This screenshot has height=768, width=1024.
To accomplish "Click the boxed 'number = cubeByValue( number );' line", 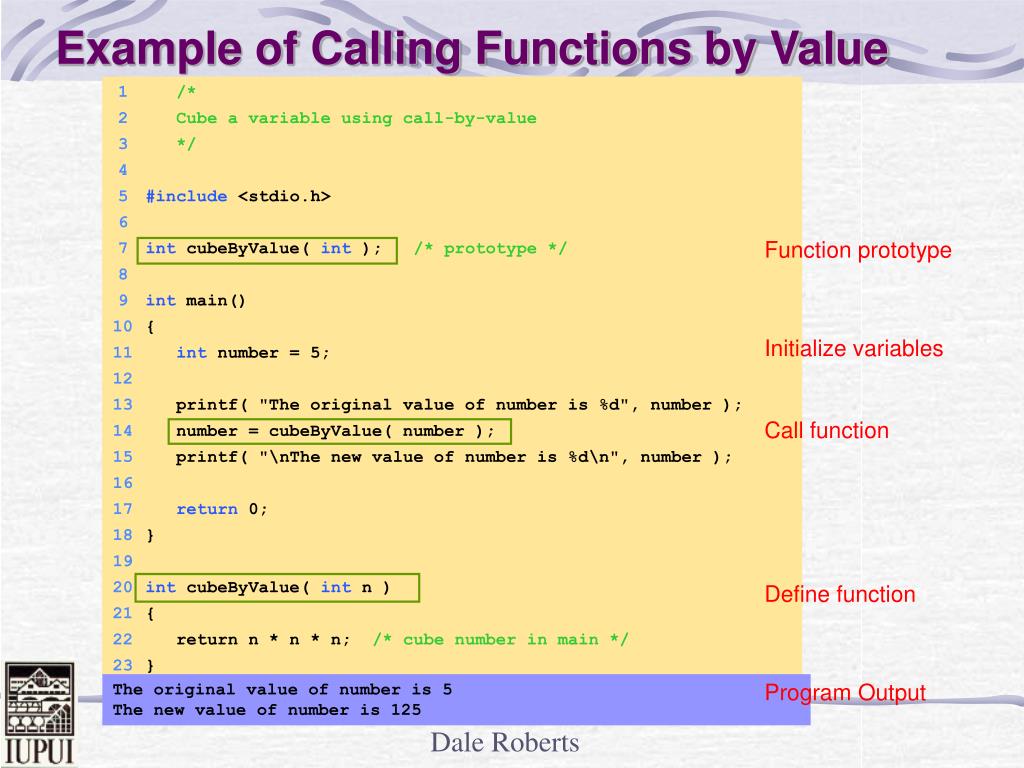I will tap(340, 432).
